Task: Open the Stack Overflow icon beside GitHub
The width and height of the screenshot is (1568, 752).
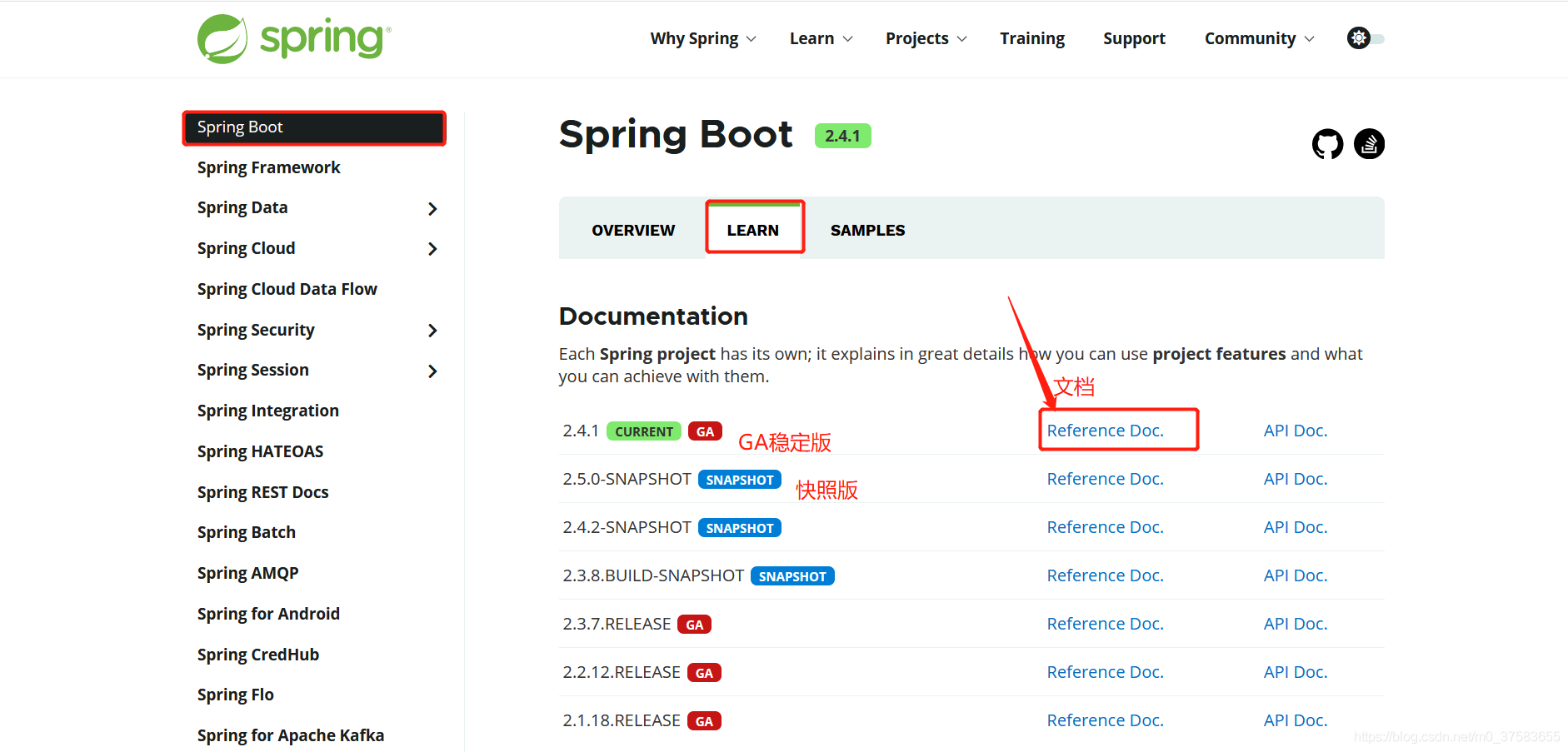Action: pos(1369,144)
